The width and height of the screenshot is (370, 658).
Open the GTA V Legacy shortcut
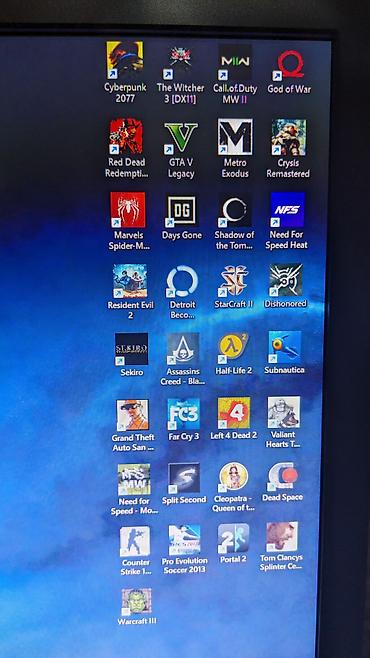pos(181,138)
